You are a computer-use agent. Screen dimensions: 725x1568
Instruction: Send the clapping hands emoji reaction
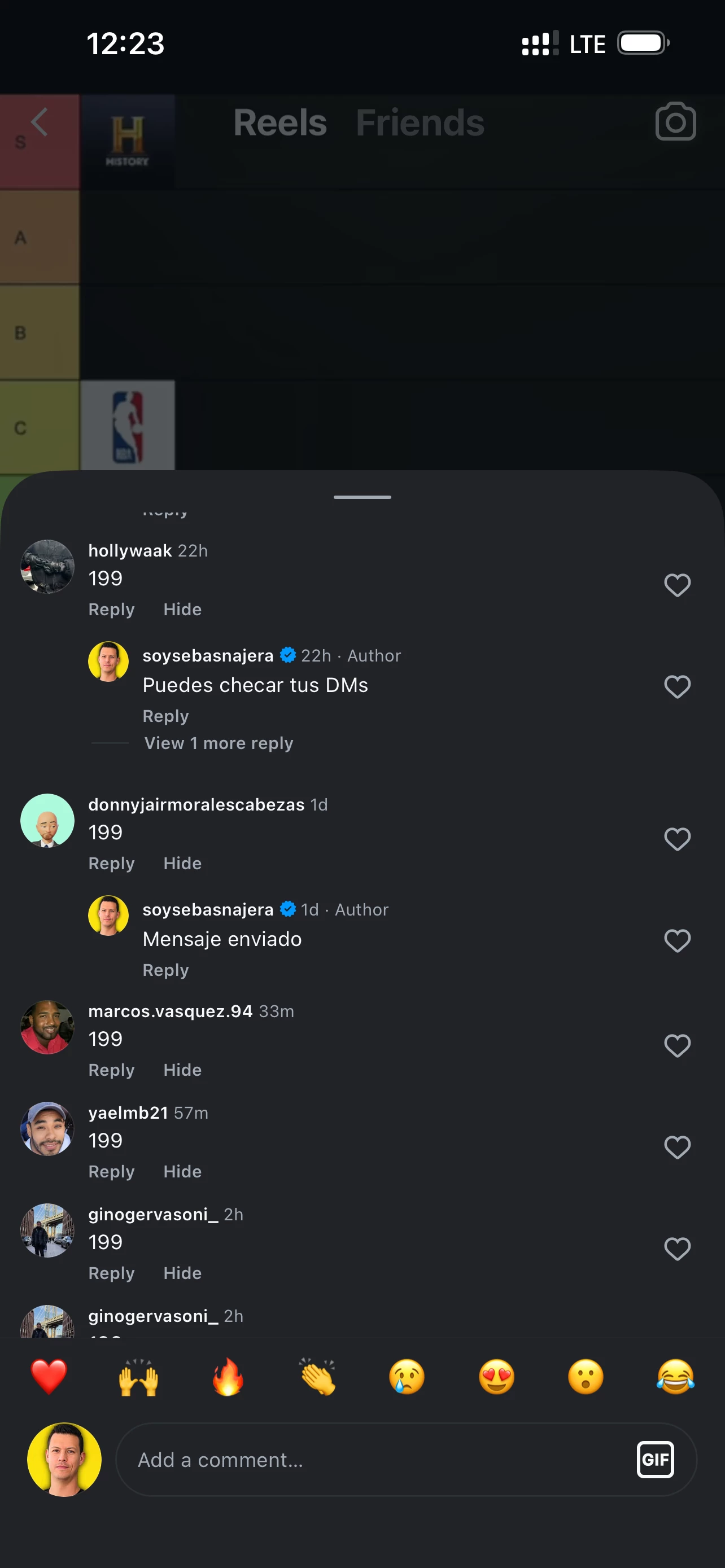[x=317, y=1376]
